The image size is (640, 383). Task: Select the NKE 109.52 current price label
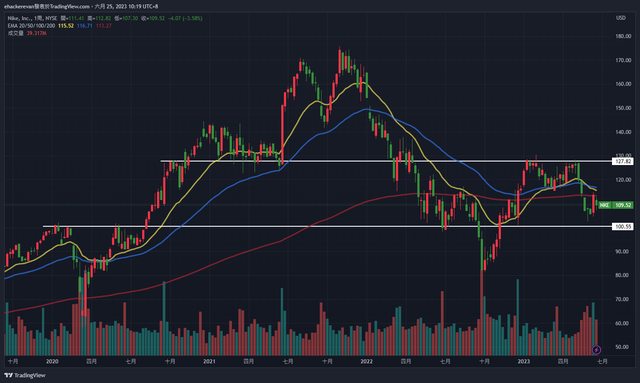point(616,205)
